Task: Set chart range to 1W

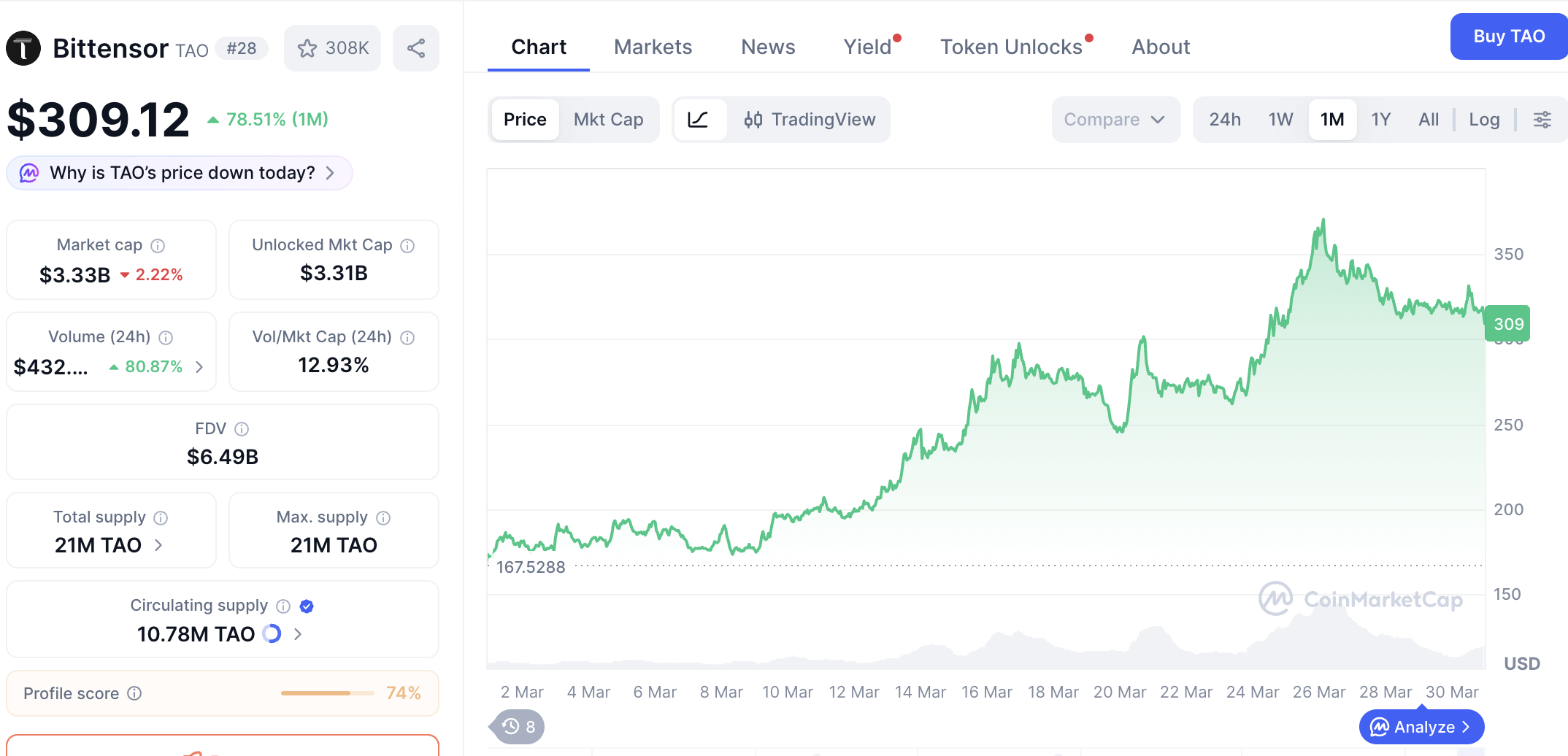Action: [1280, 120]
